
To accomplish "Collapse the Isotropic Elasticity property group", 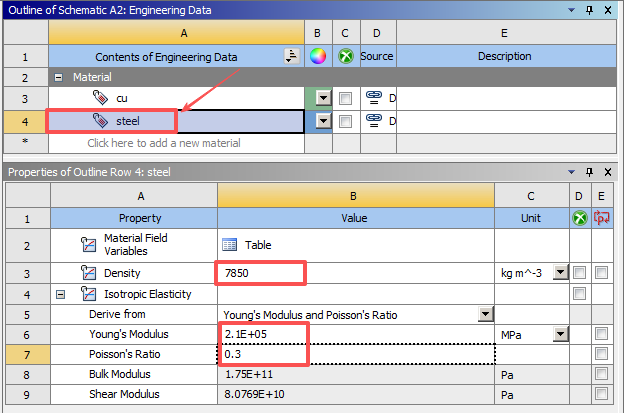I will [x=60, y=294].
